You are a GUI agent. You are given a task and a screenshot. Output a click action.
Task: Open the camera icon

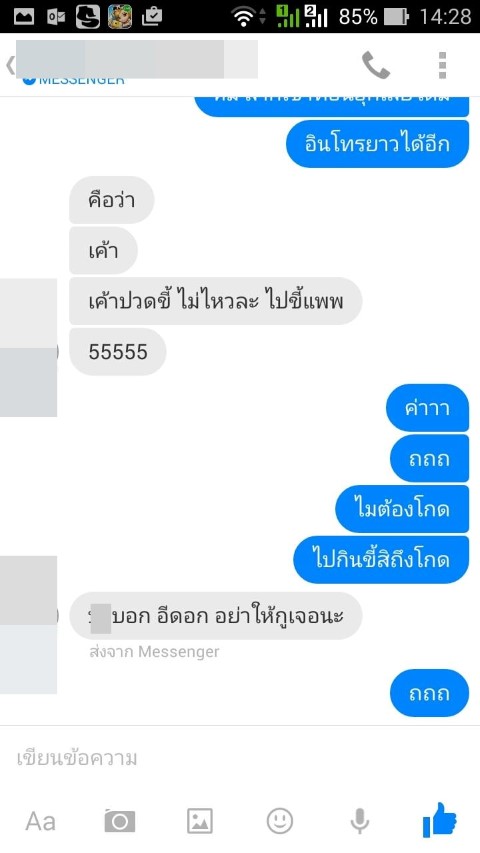click(x=120, y=821)
